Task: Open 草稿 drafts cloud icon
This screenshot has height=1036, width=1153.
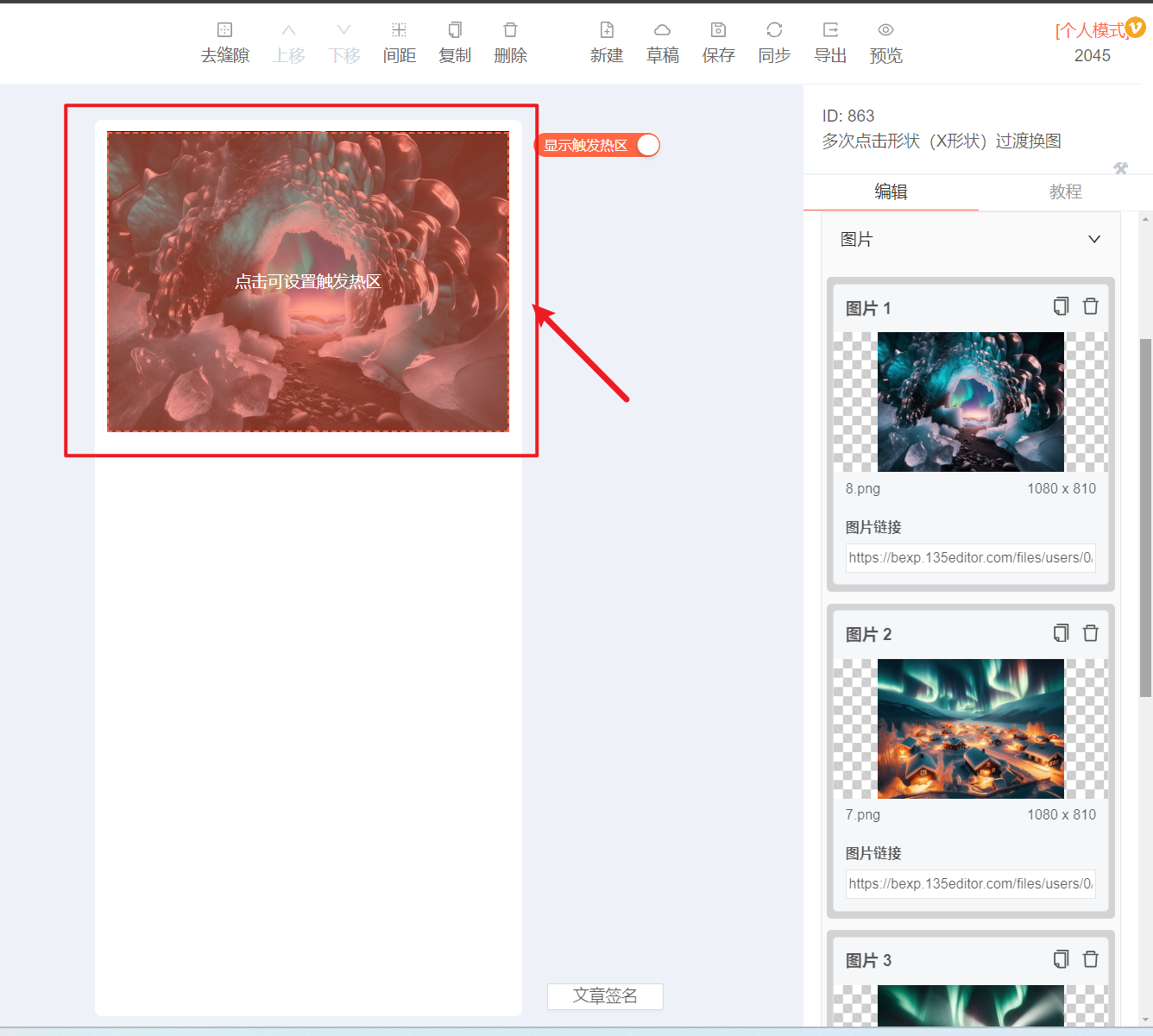Action: pyautogui.click(x=662, y=30)
